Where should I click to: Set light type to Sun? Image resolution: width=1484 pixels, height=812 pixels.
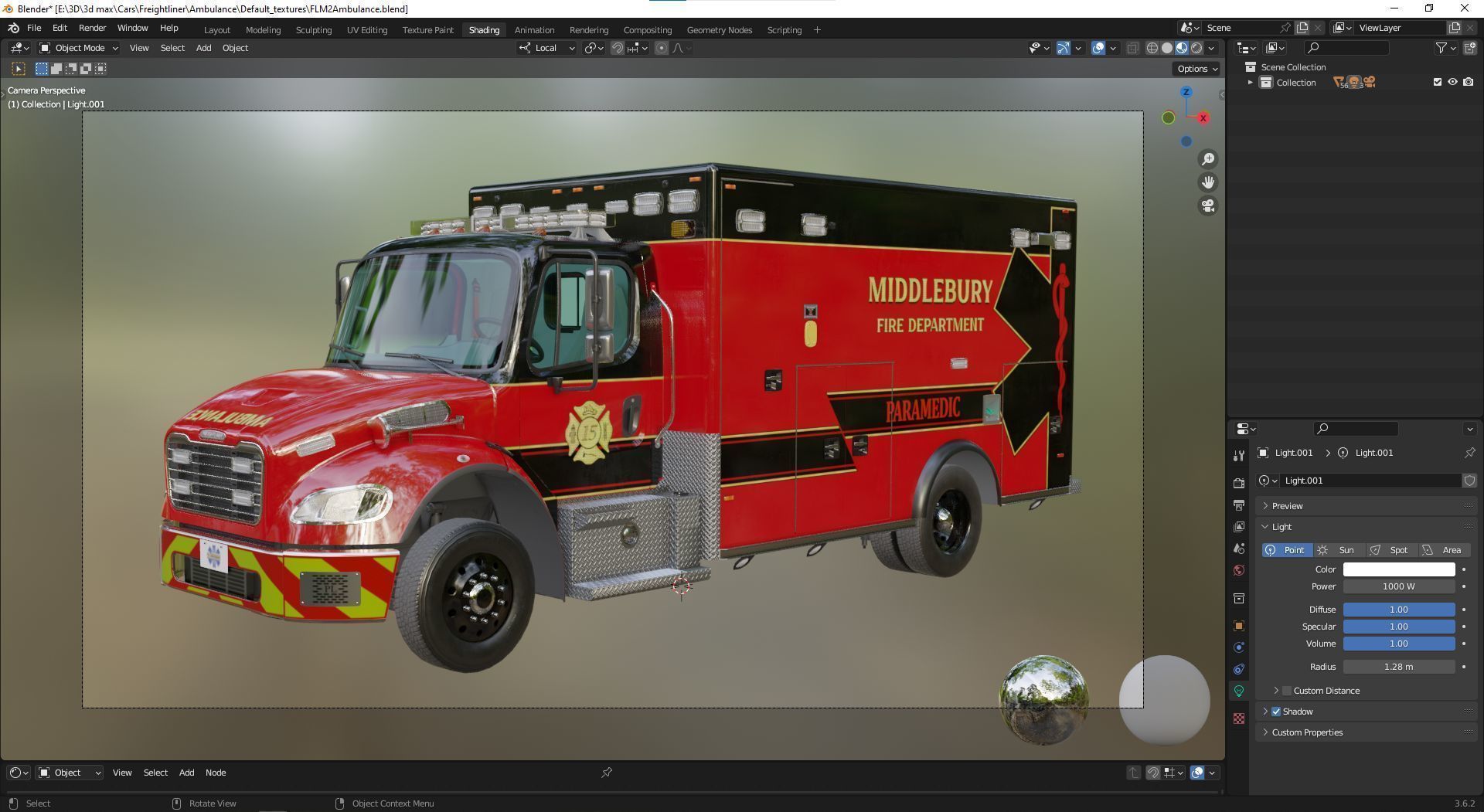pyautogui.click(x=1339, y=550)
